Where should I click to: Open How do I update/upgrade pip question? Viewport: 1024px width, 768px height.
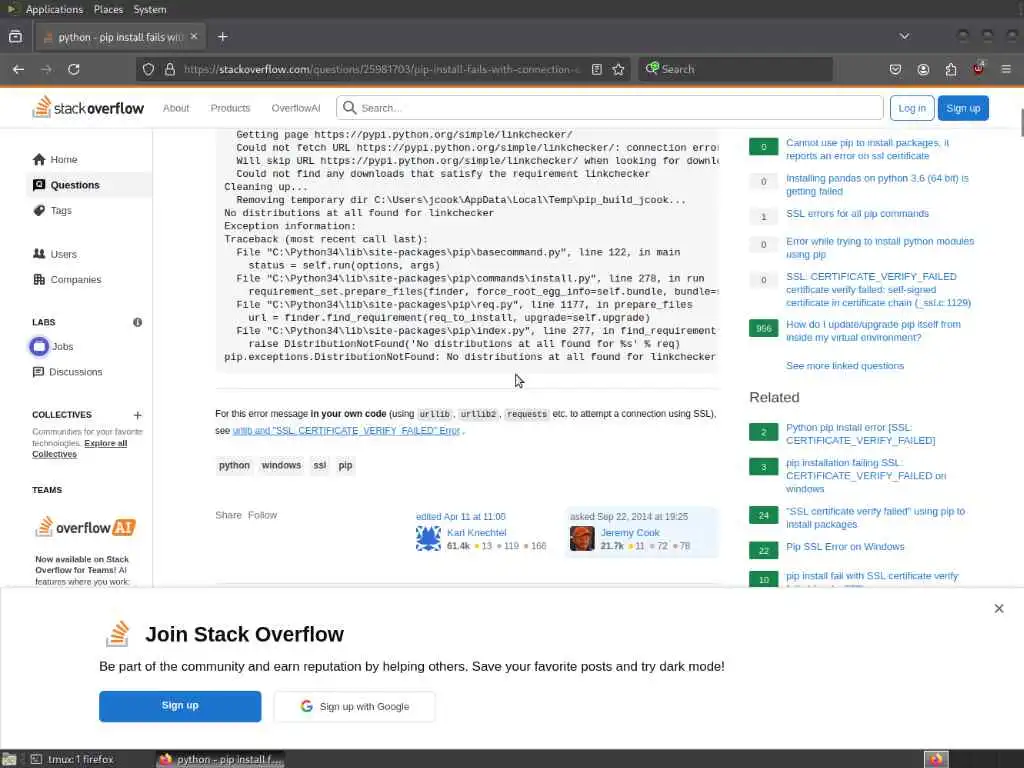[x=873, y=330]
